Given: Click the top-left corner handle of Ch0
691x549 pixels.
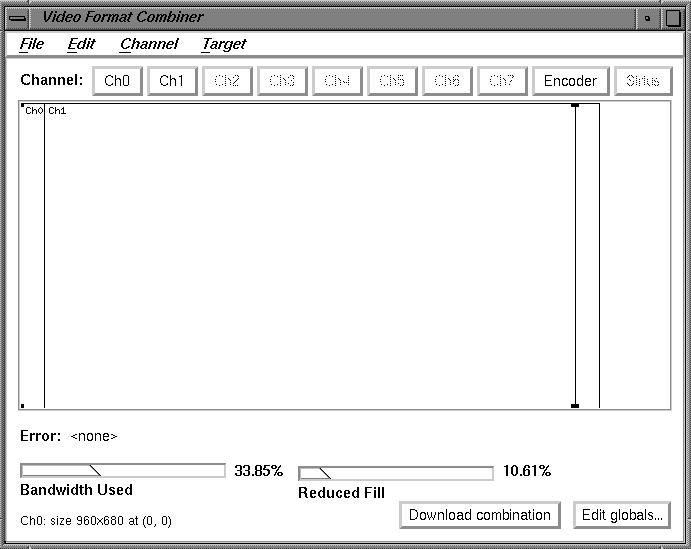Looking at the screenshot, I should click(x=22, y=105).
